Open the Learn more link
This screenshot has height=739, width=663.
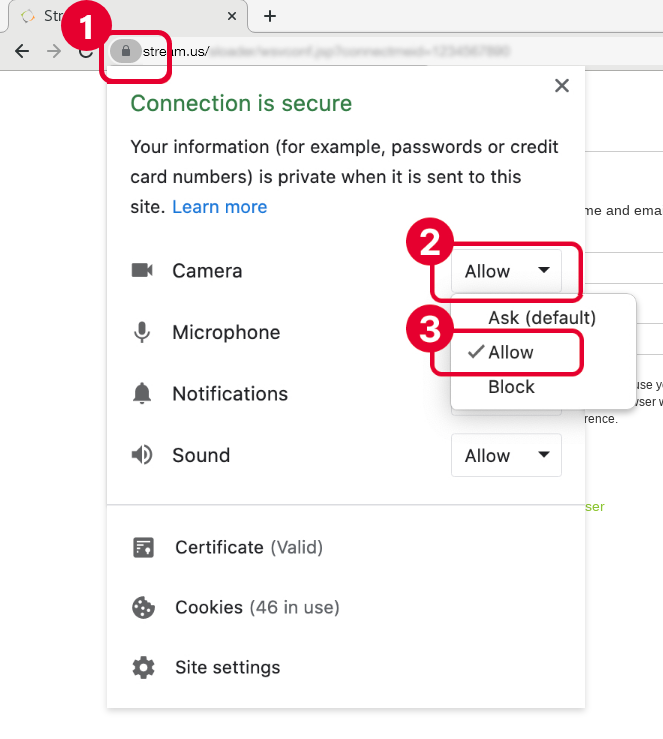click(x=219, y=207)
